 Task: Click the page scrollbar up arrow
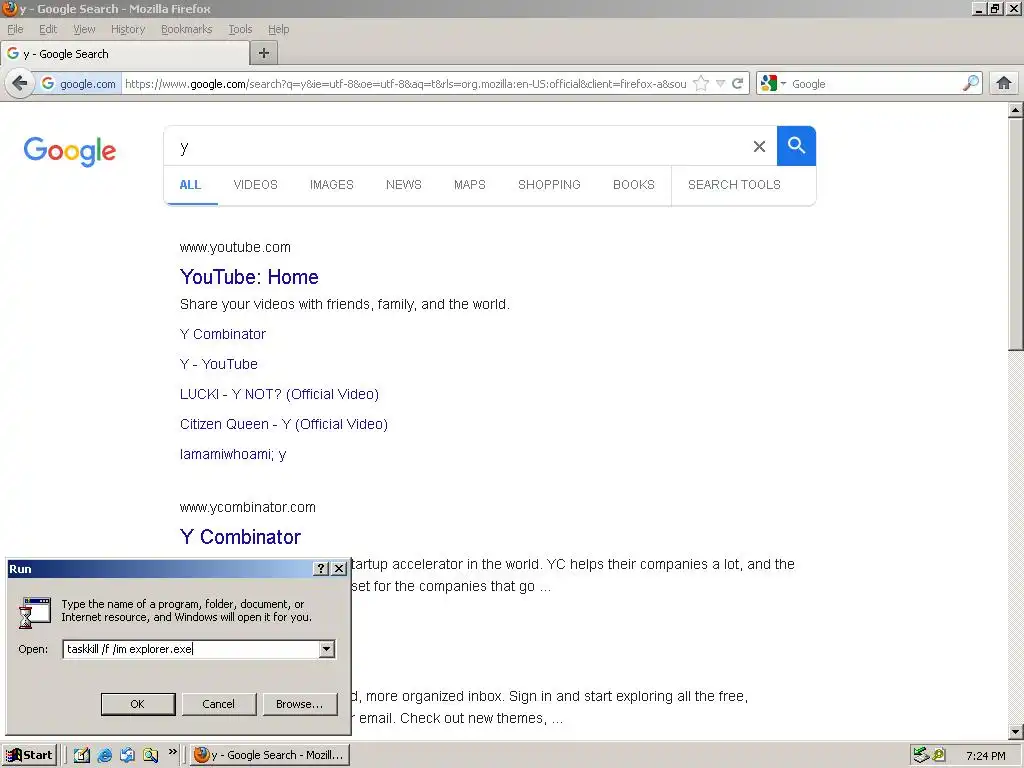(x=1016, y=110)
